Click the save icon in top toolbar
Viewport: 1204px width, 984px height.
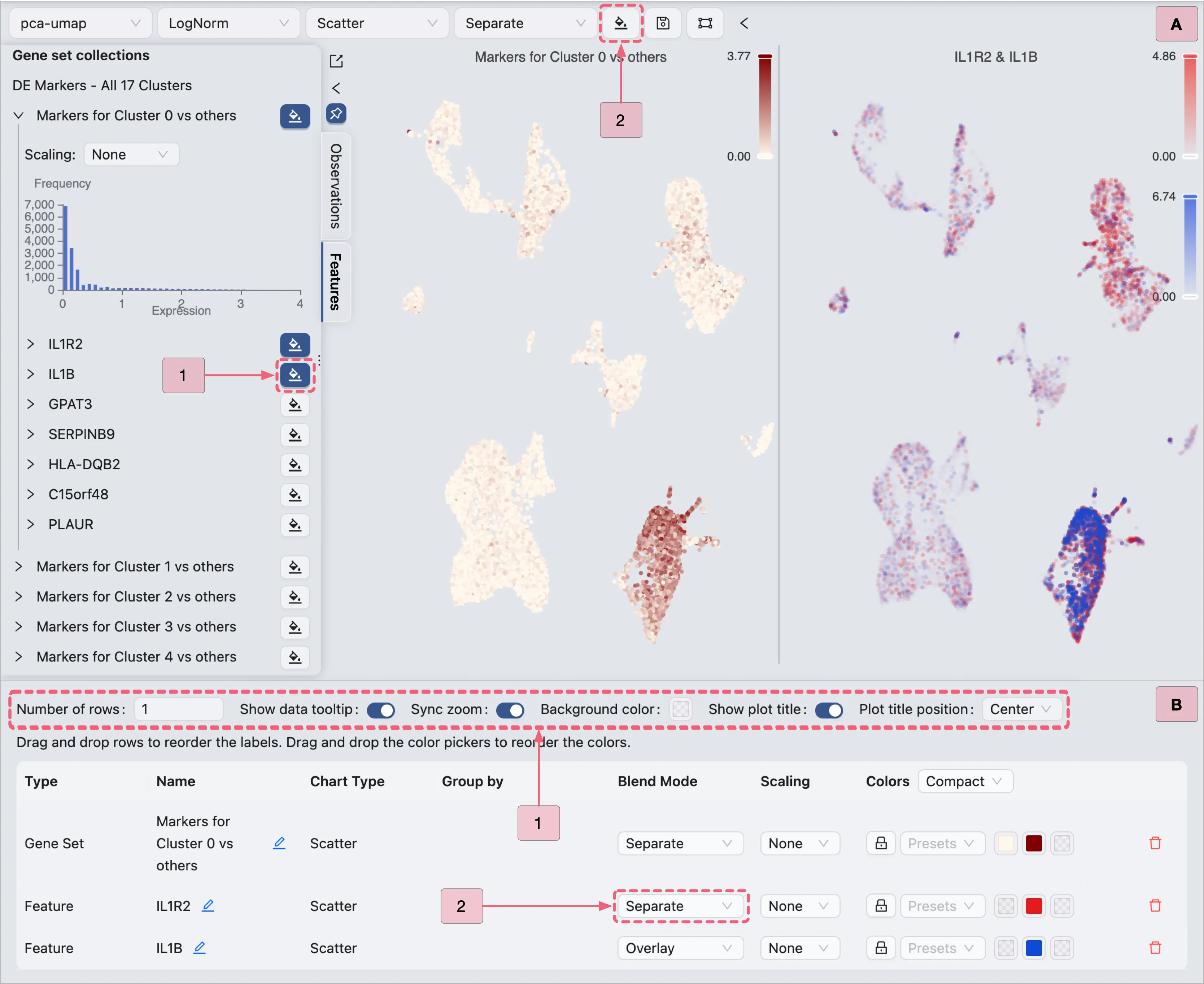(663, 23)
